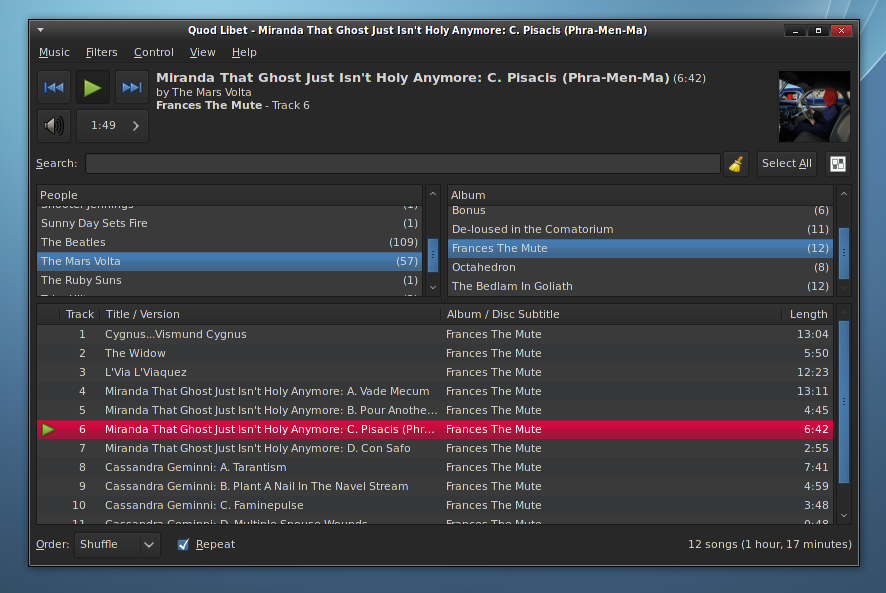
Task: Sort by Title / Version column header
Action: coord(270,314)
